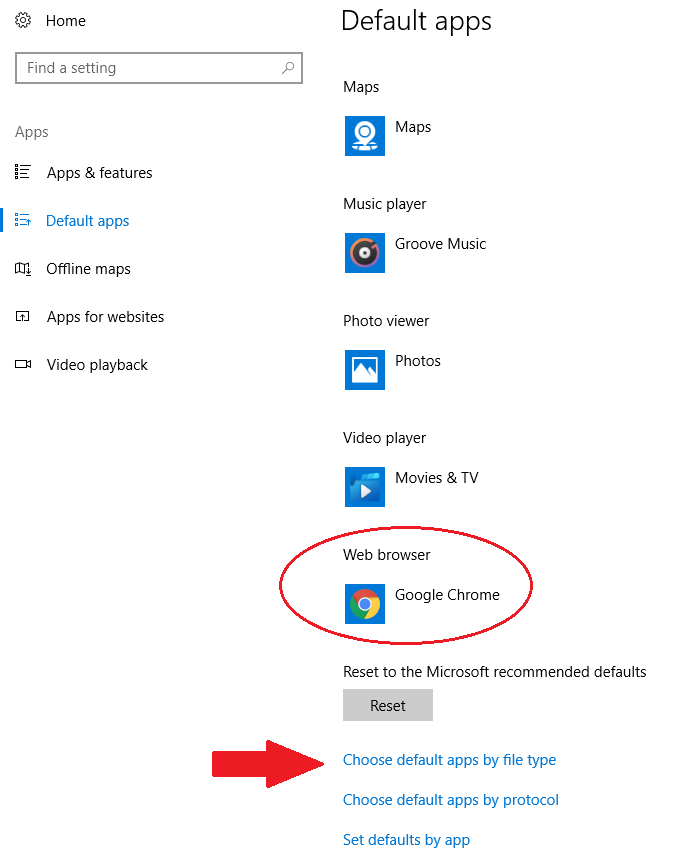Screen dimensions: 673x864
Task: Click the Video player section label
Action: (x=384, y=438)
